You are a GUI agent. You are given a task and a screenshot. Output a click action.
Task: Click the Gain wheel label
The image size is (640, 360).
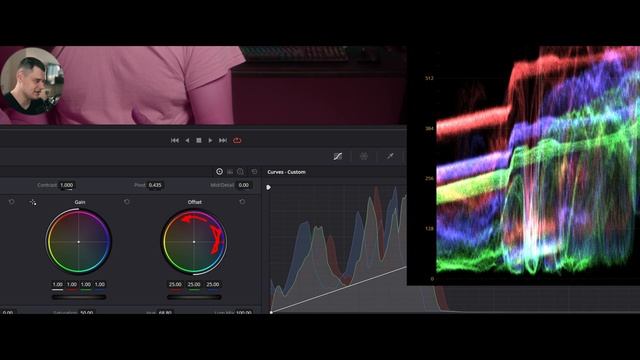pos(80,202)
